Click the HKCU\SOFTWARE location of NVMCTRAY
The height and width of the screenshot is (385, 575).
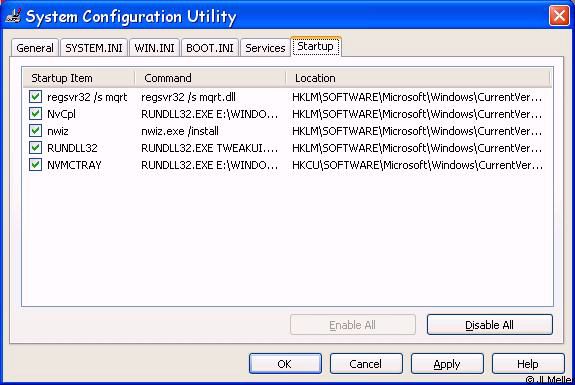[x=417, y=165]
